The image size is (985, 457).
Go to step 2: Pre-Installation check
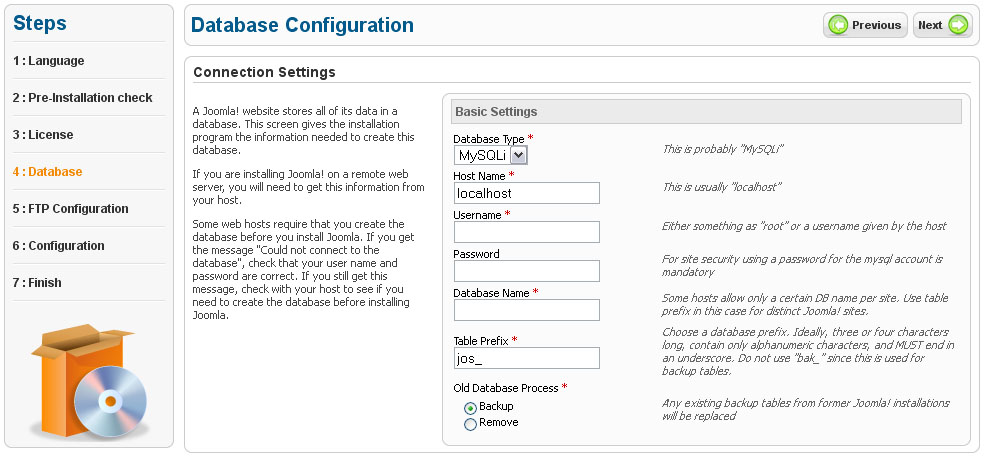(83, 98)
